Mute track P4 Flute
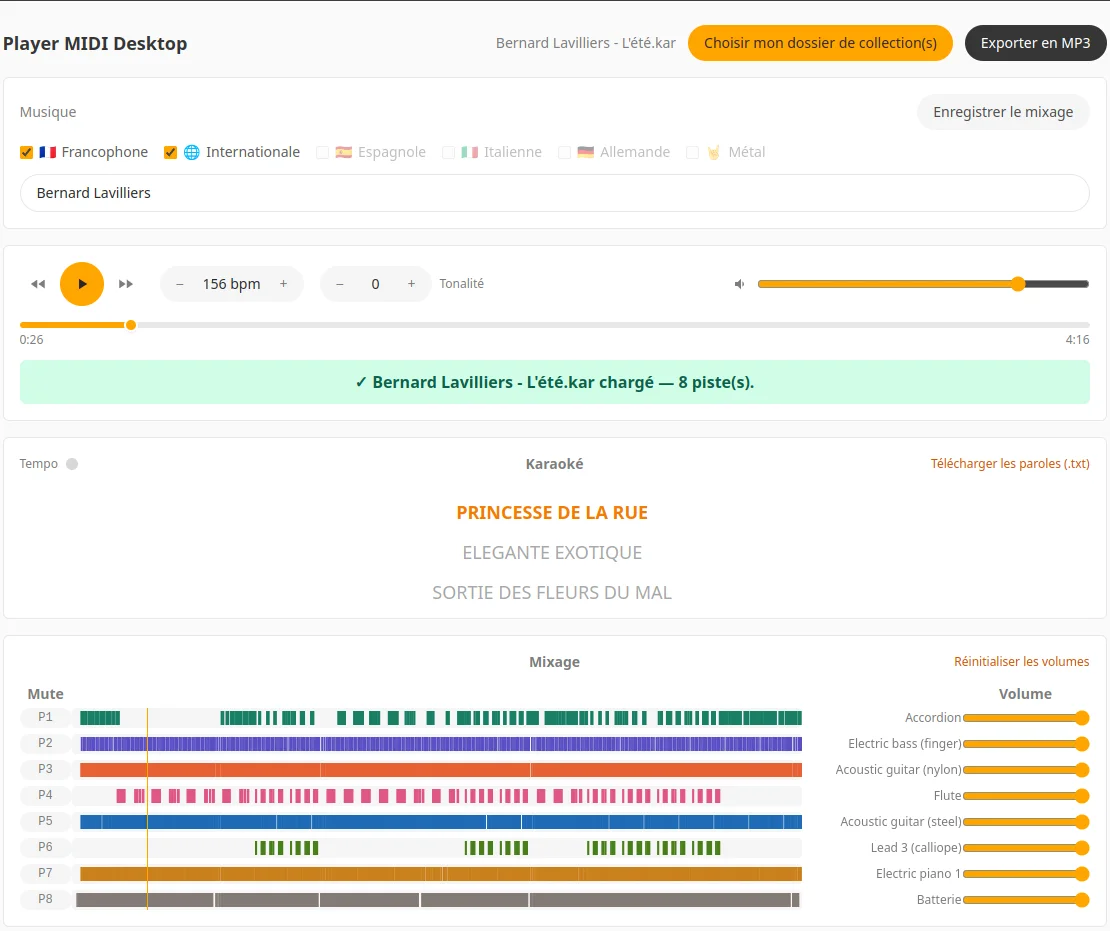This screenshot has height=931, width=1110. (x=45, y=795)
